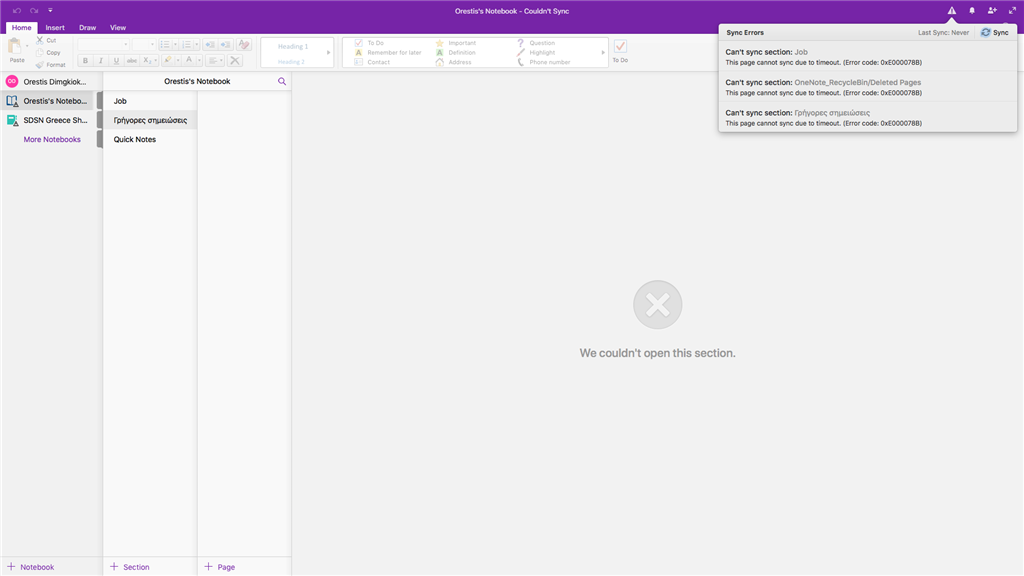The height and width of the screenshot is (576, 1024).
Task: Toggle Subscript formatting
Action: (148, 61)
